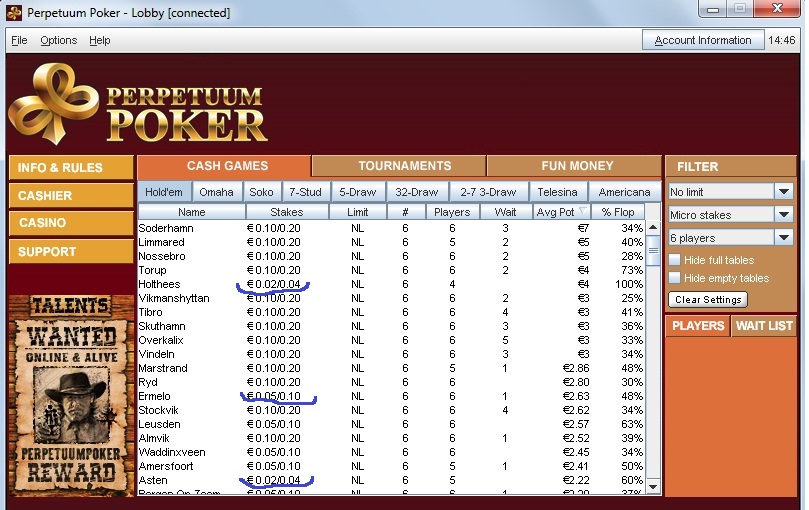Select the Ryd table row

391,382
